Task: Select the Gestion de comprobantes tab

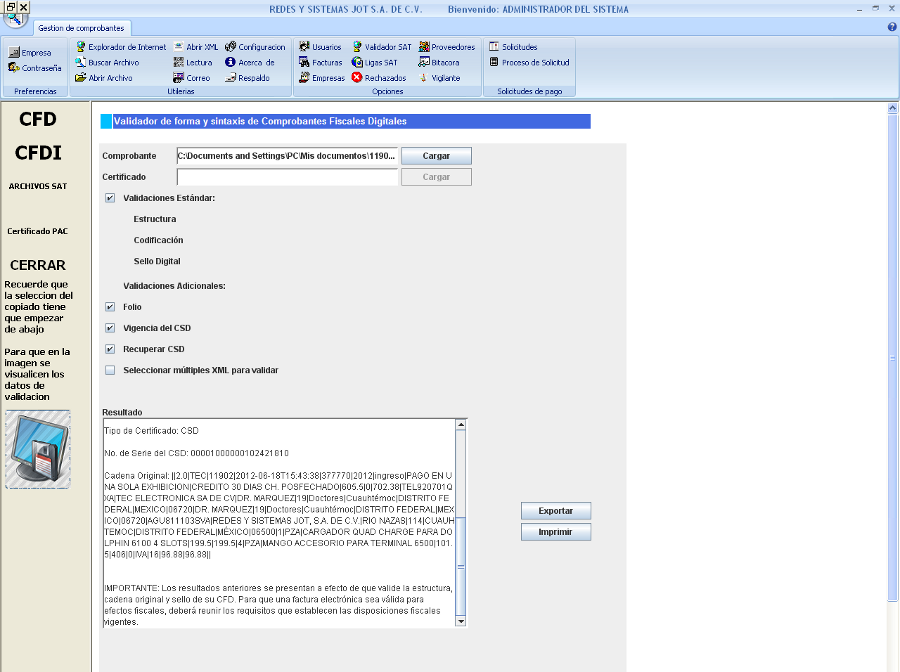Action: tap(81, 28)
